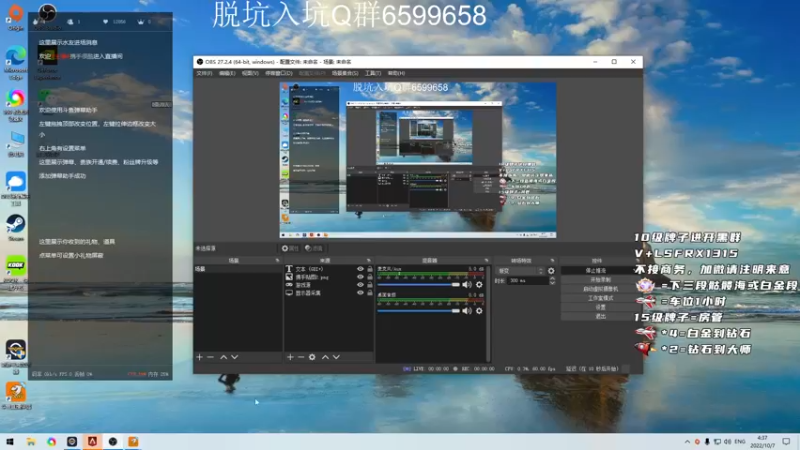800x450 pixels.
Task: Open the This PC desktop icon
Action: (x=16, y=144)
